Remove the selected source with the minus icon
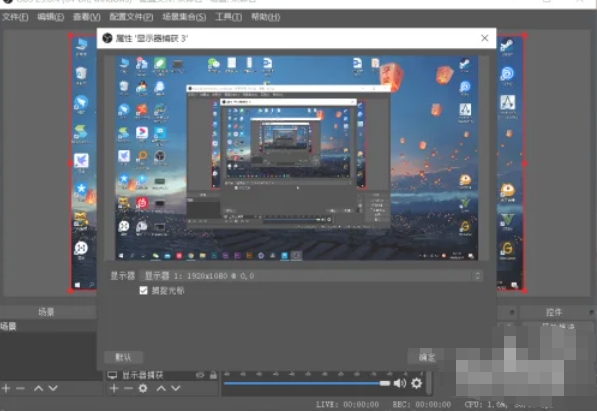 (128, 388)
